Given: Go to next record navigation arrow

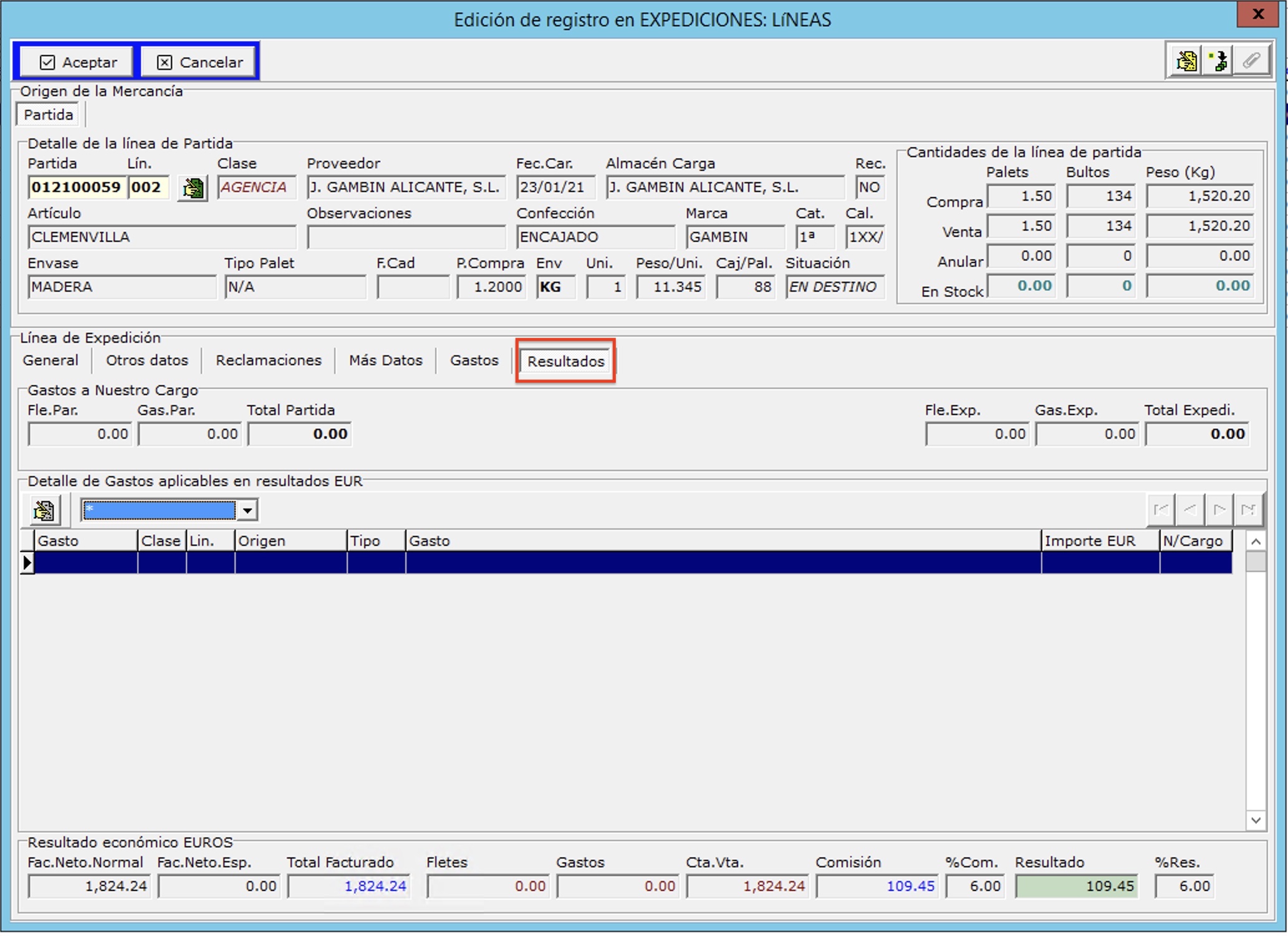Looking at the screenshot, I should (x=1219, y=510).
